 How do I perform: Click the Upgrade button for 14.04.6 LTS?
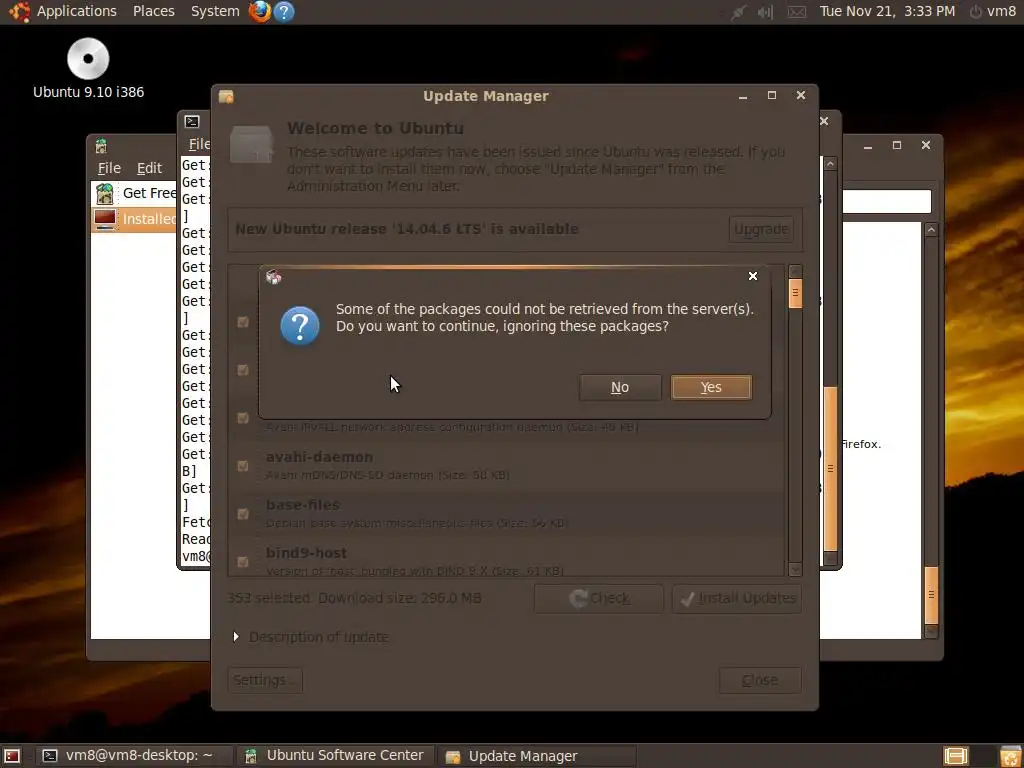(761, 229)
